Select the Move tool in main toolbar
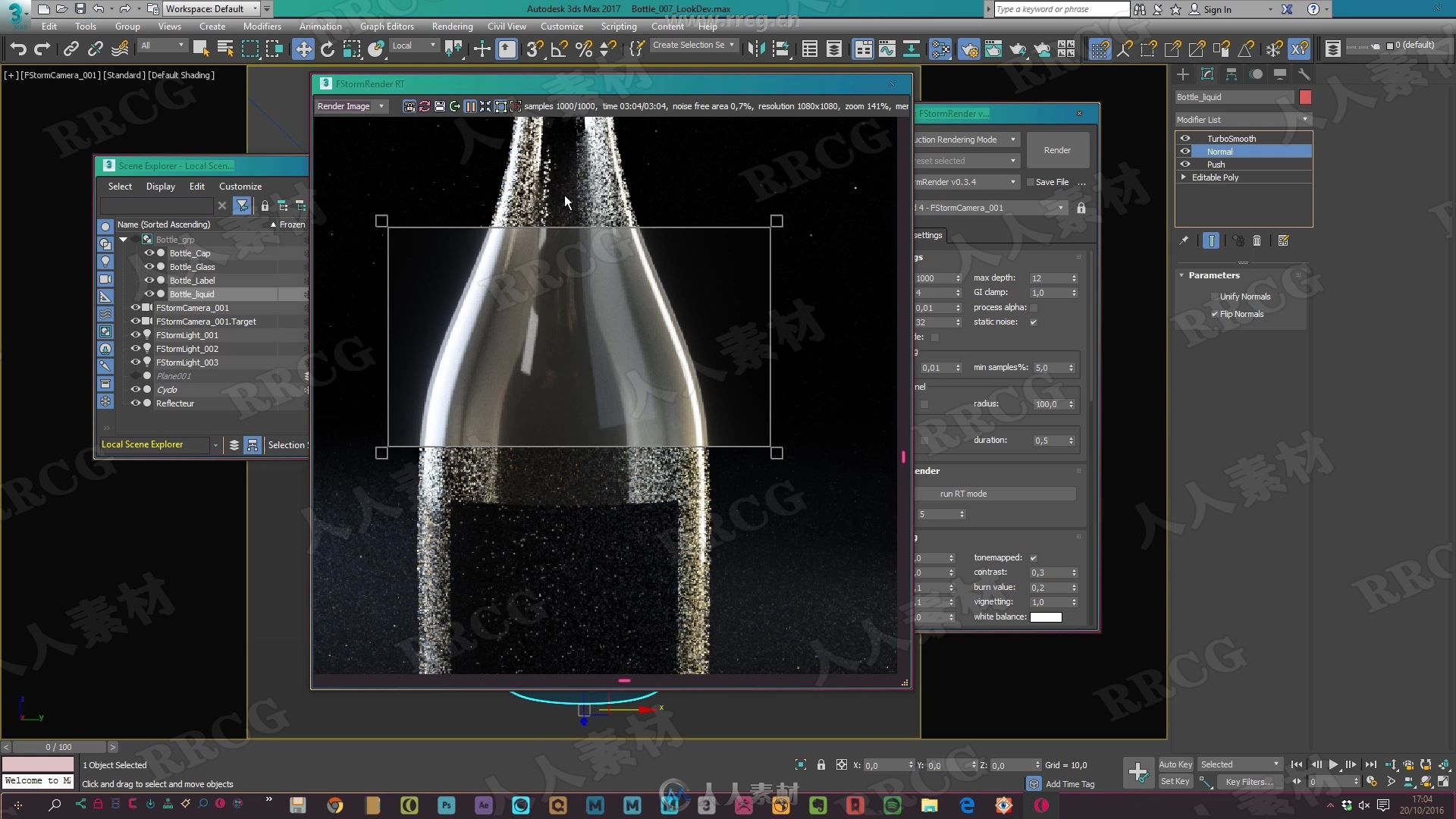 coord(304,48)
